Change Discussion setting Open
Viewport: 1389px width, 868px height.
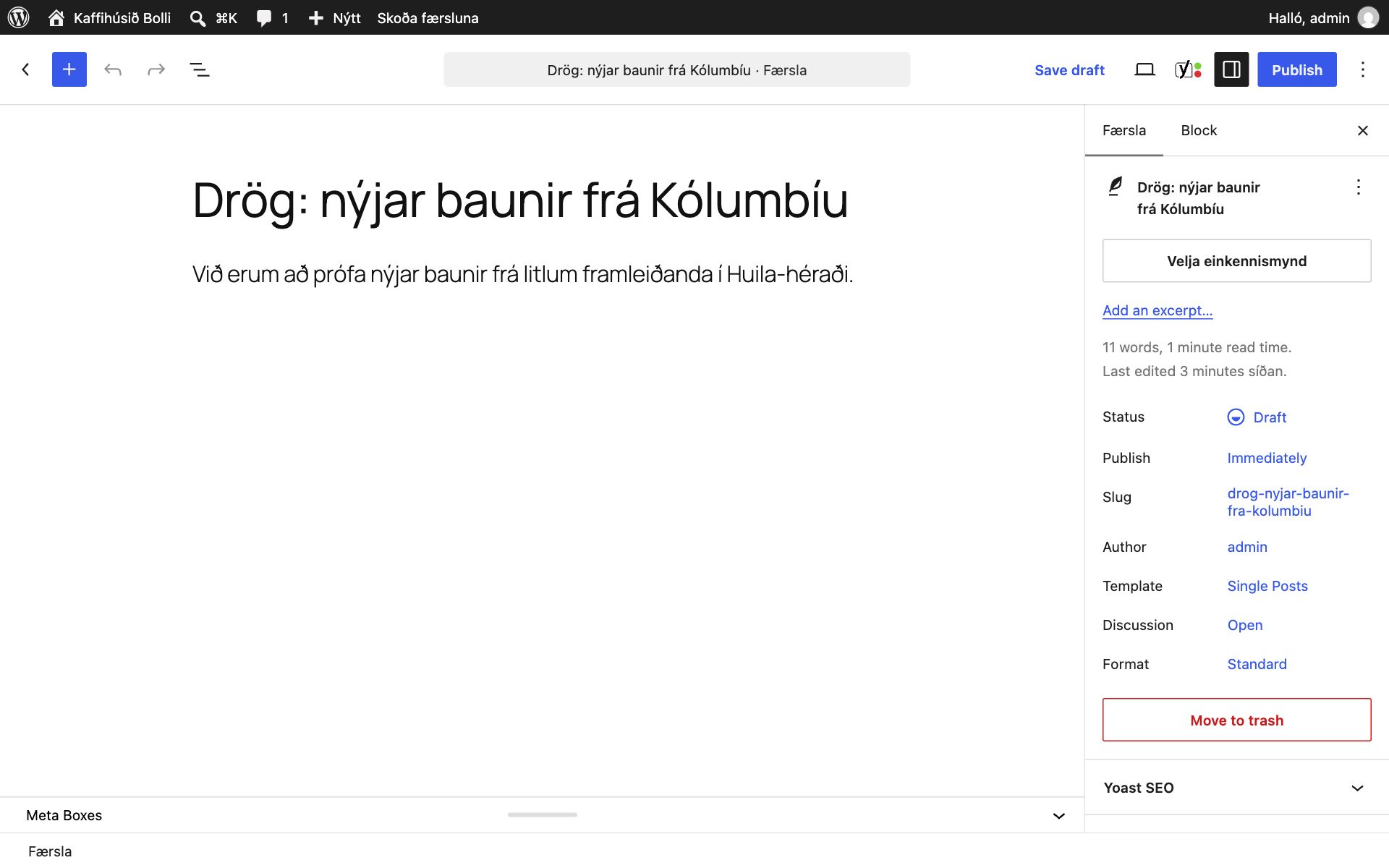1245,625
